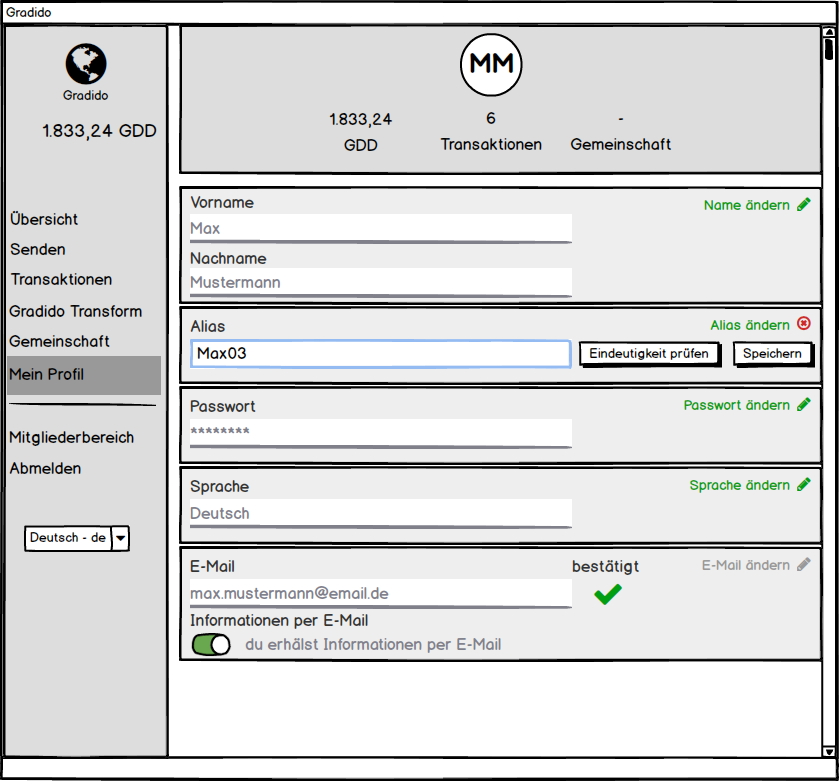Click the scrollbar down arrow

pyautogui.click(x=828, y=751)
